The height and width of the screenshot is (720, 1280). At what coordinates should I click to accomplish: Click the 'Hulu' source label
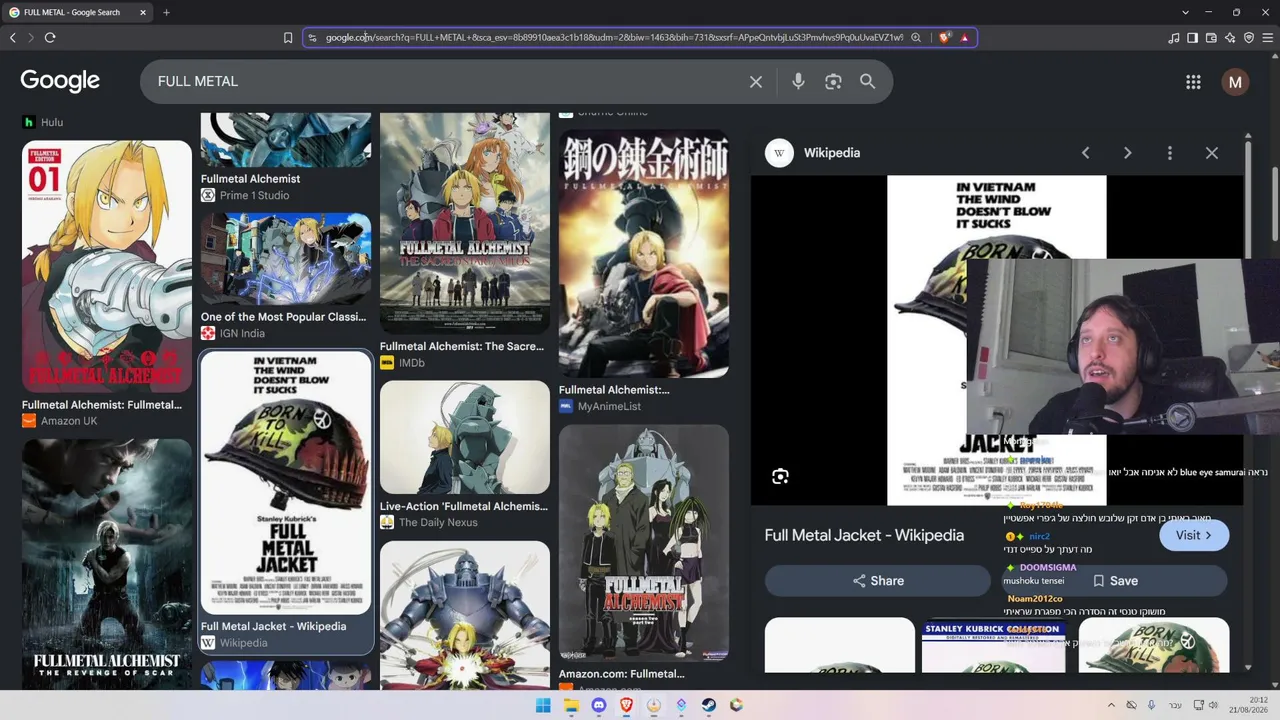52,122
